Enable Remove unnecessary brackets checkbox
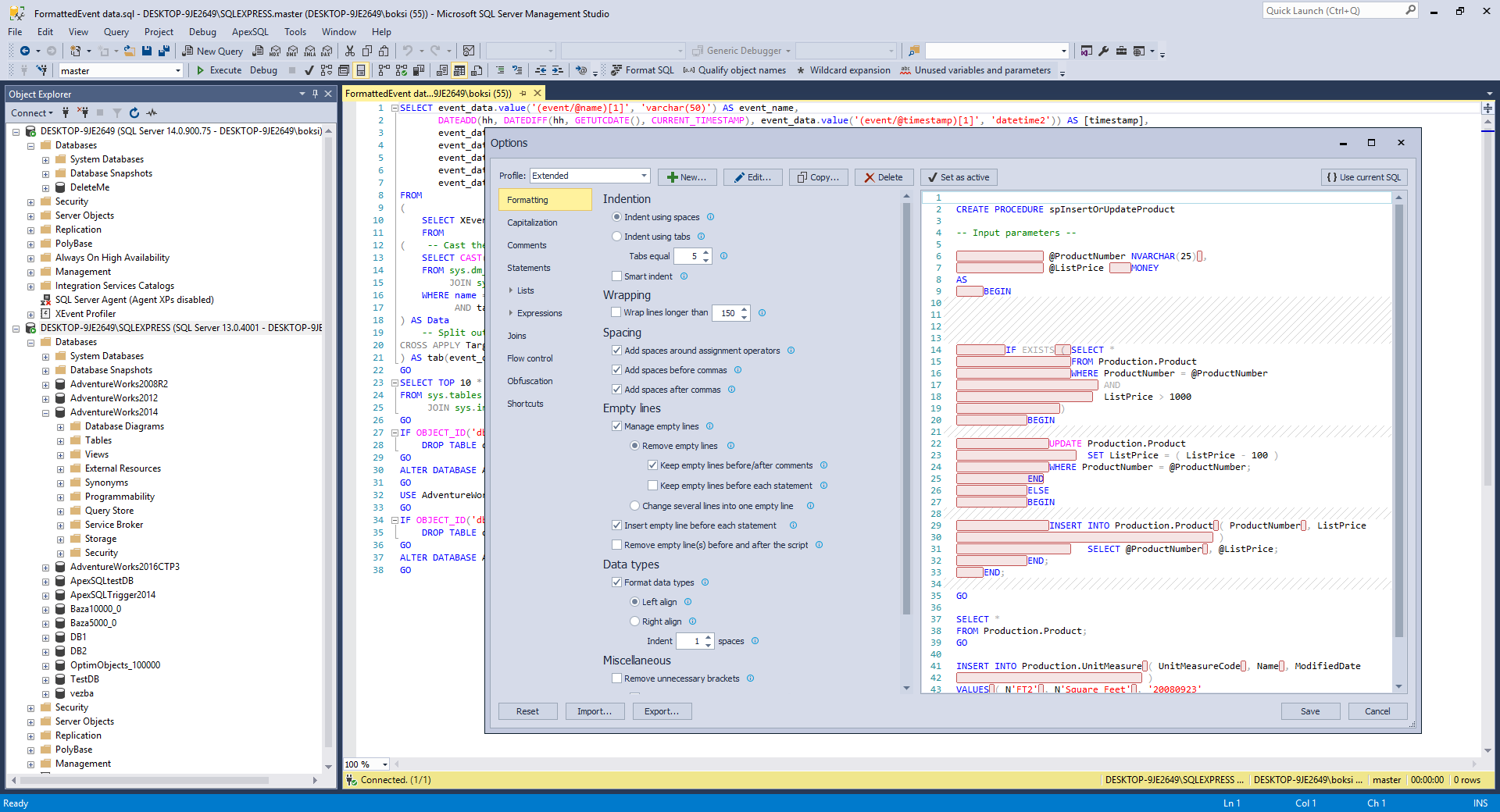 (617, 678)
